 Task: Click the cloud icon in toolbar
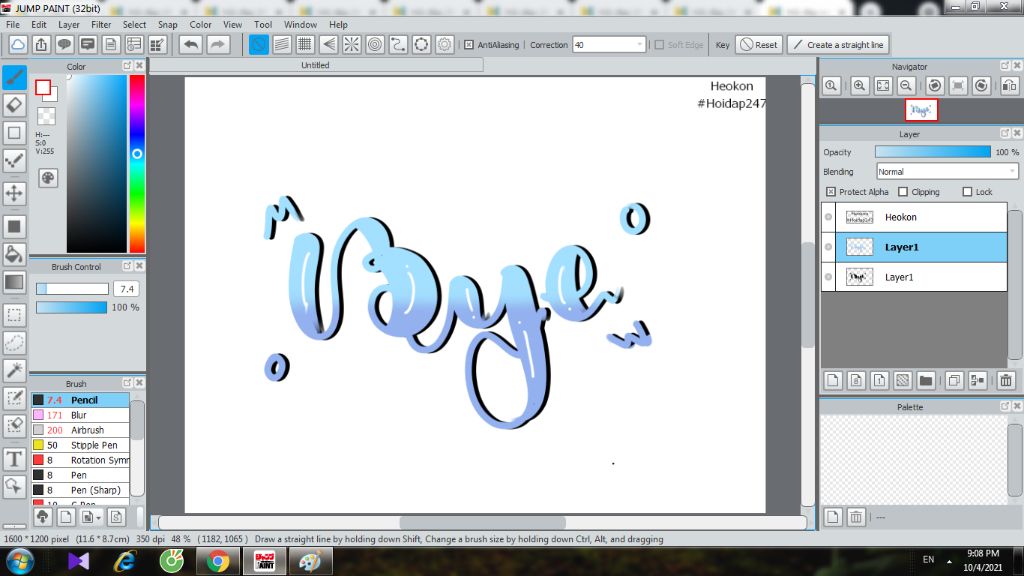pyautogui.click(x=18, y=44)
